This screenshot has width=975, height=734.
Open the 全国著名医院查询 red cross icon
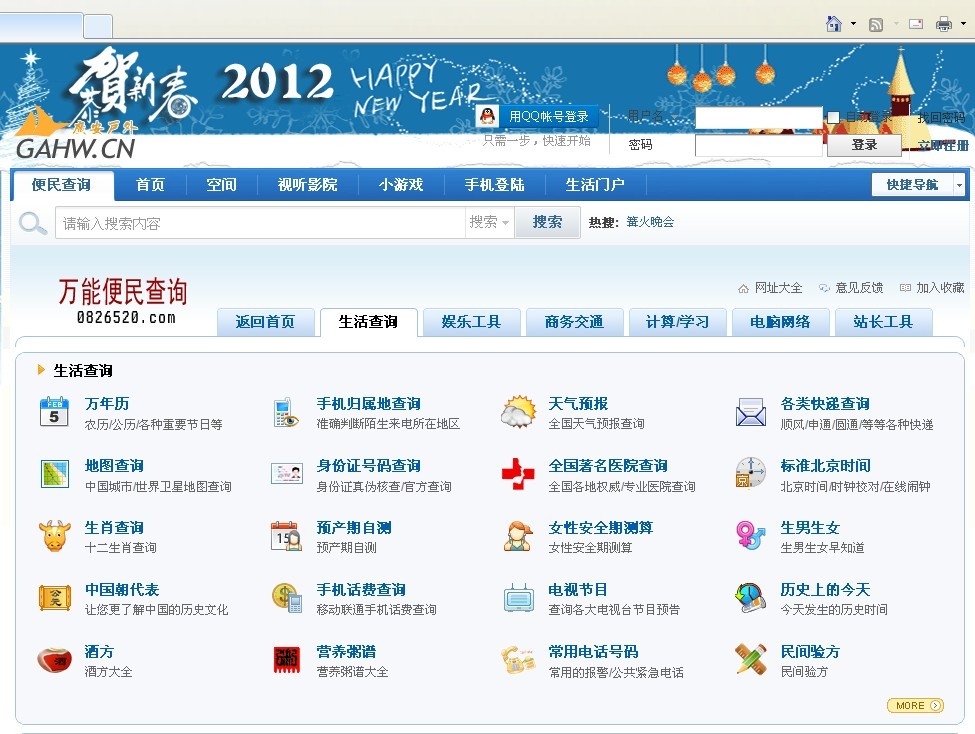click(518, 474)
